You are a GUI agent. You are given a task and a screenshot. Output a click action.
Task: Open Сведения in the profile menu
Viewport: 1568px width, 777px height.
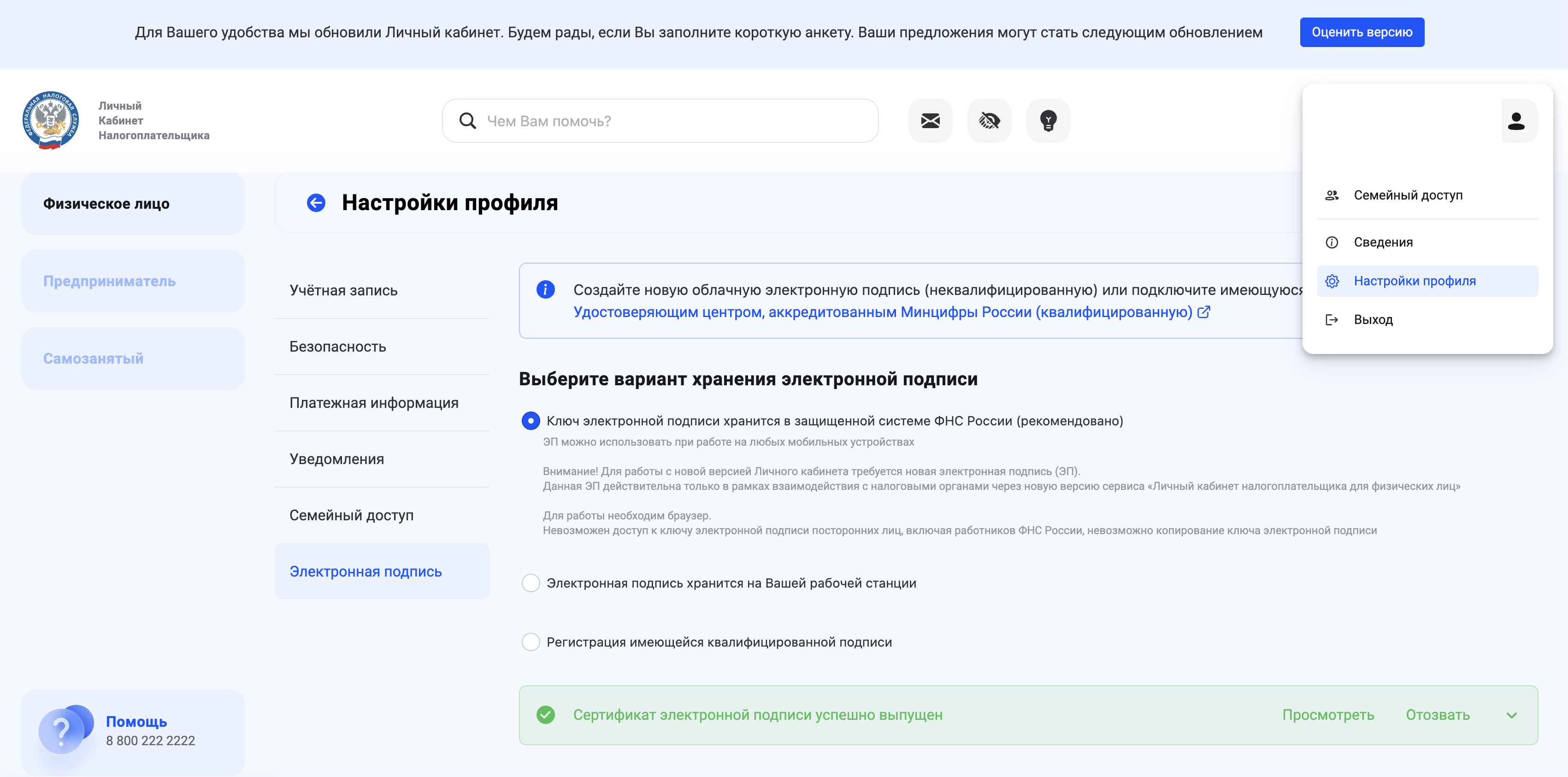pos(1427,242)
